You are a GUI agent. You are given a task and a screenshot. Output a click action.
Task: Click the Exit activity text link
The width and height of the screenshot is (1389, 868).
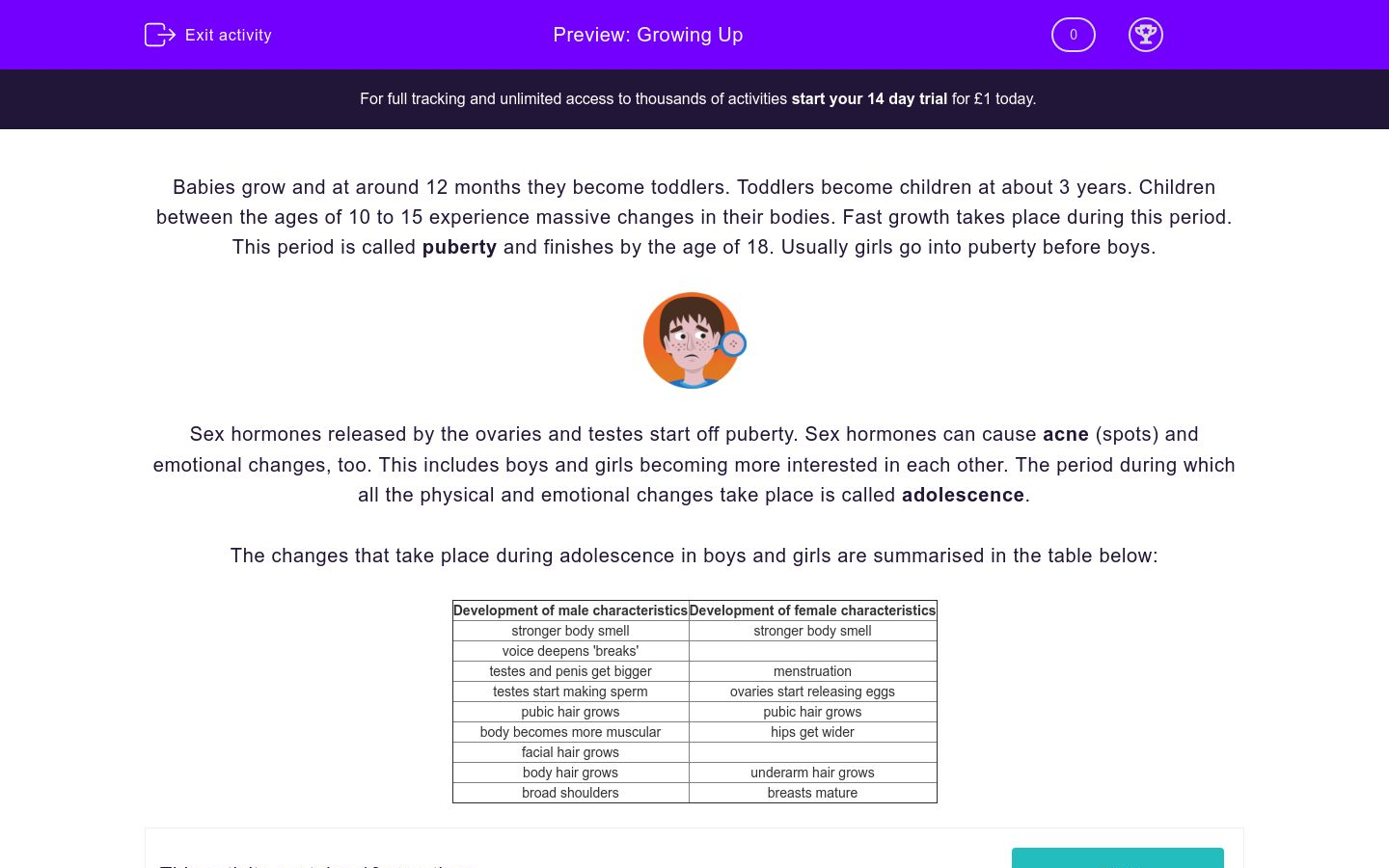coord(229,35)
